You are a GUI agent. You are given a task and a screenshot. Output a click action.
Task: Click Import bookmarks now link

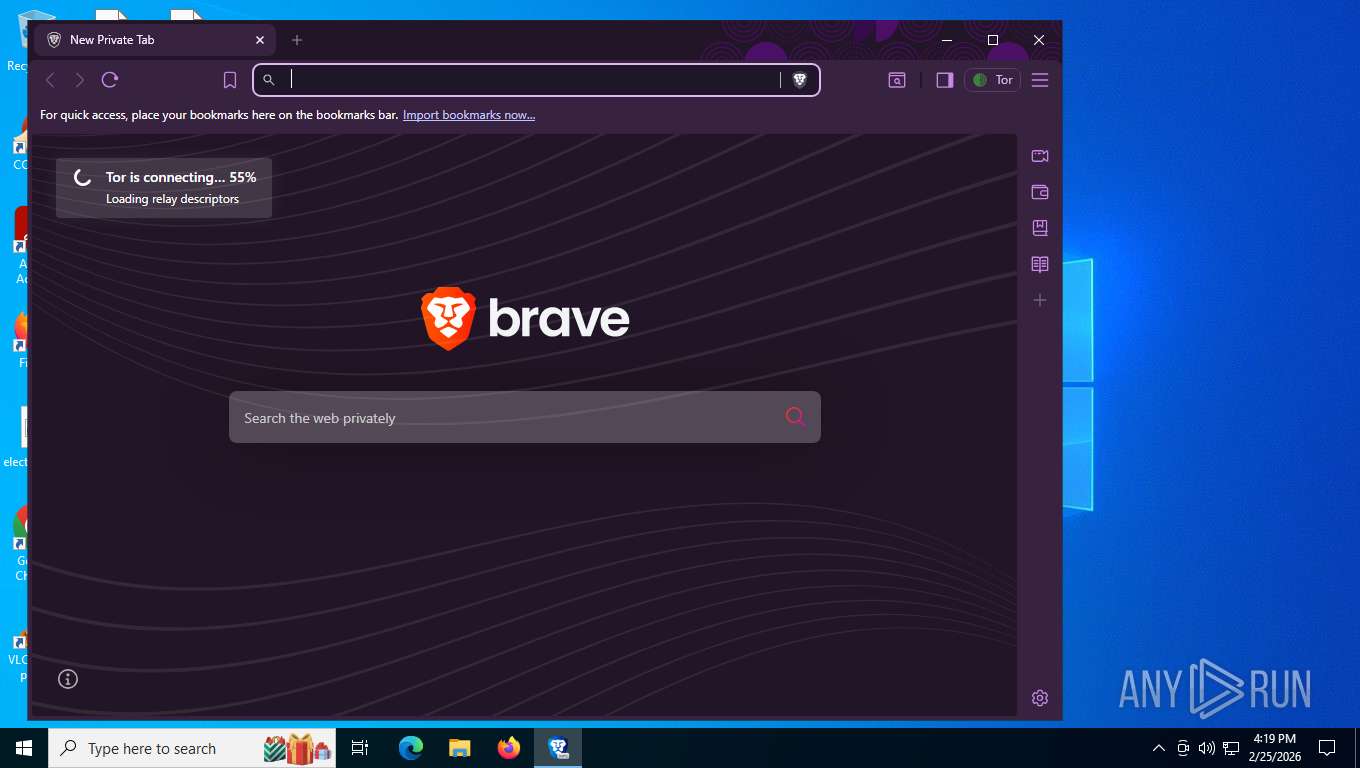click(469, 115)
